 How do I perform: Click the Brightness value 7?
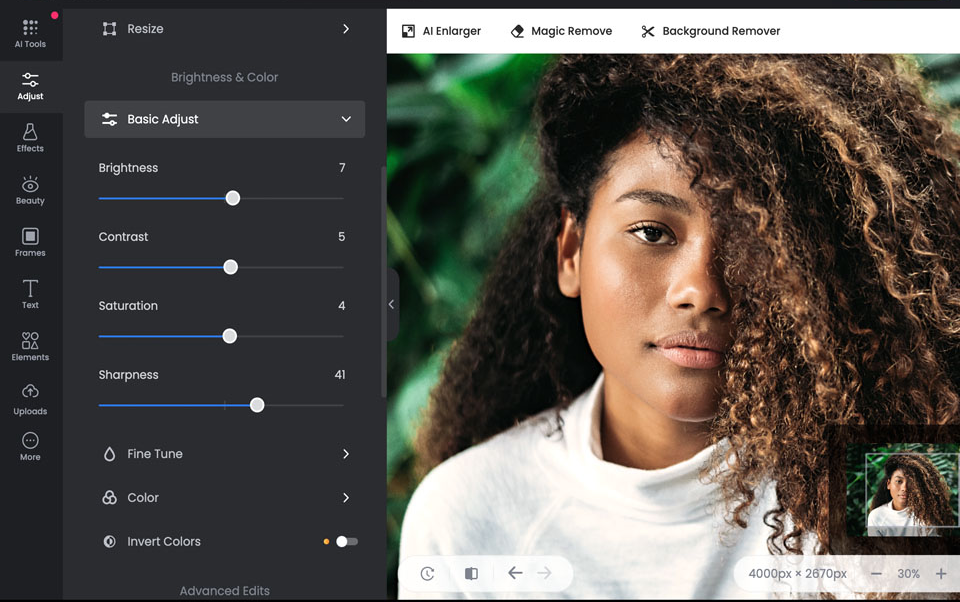(342, 168)
